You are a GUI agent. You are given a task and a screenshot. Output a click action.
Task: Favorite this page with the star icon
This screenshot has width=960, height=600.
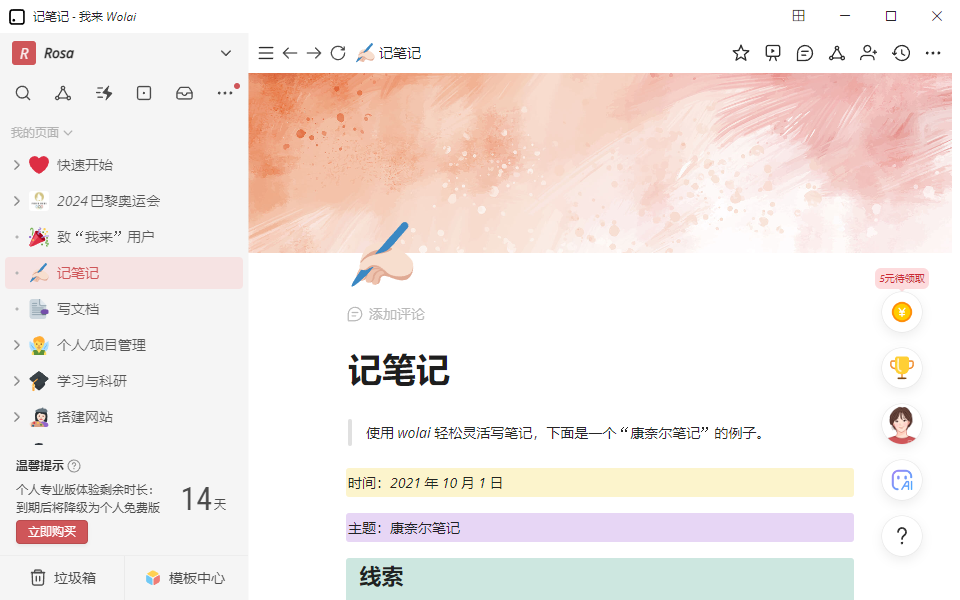(x=741, y=53)
